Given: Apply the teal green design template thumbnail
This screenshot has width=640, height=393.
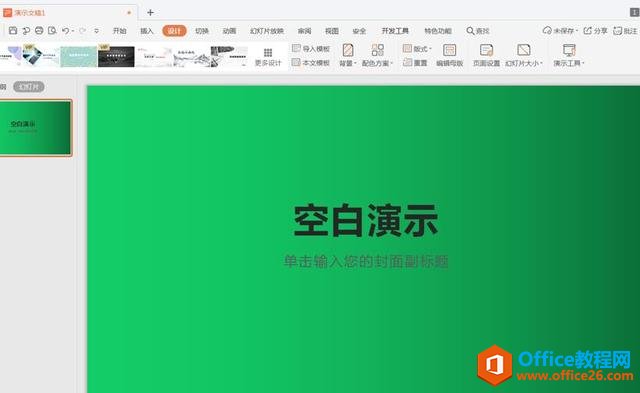Looking at the screenshot, I should pyautogui.click(x=78, y=56).
